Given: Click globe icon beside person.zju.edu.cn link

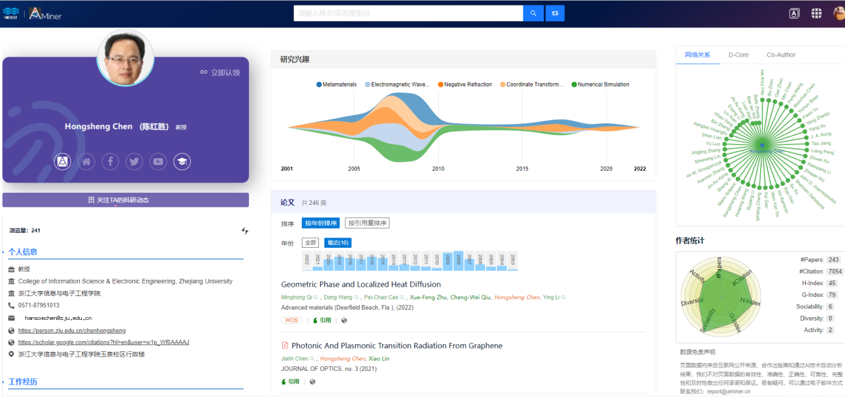Looking at the screenshot, I should [x=11, y=330].
